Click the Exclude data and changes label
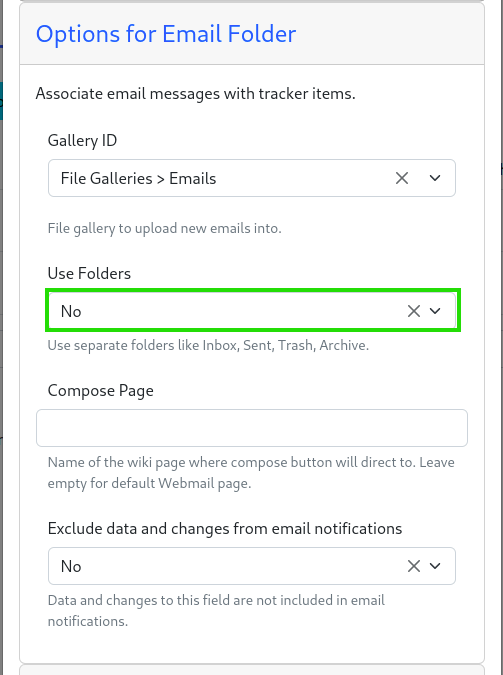The image size is (503, 675). (225, 529)
